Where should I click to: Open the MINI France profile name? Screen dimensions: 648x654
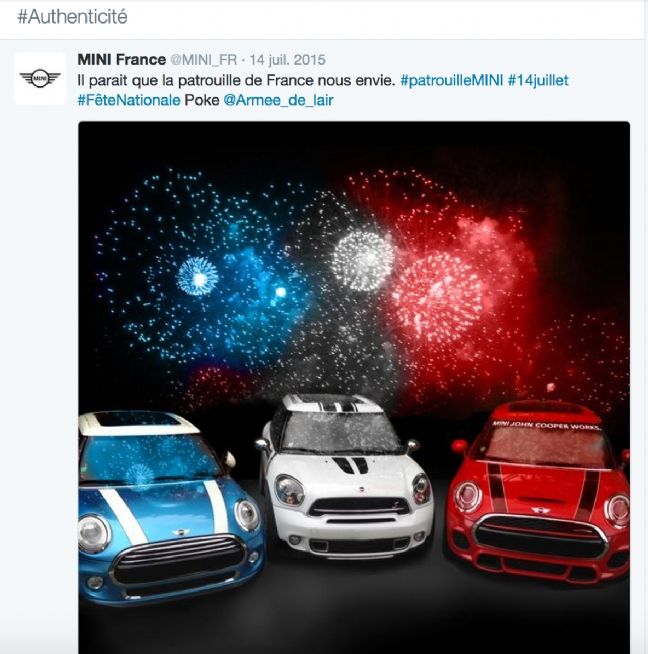pyautogui.click(x=122, y=60)
